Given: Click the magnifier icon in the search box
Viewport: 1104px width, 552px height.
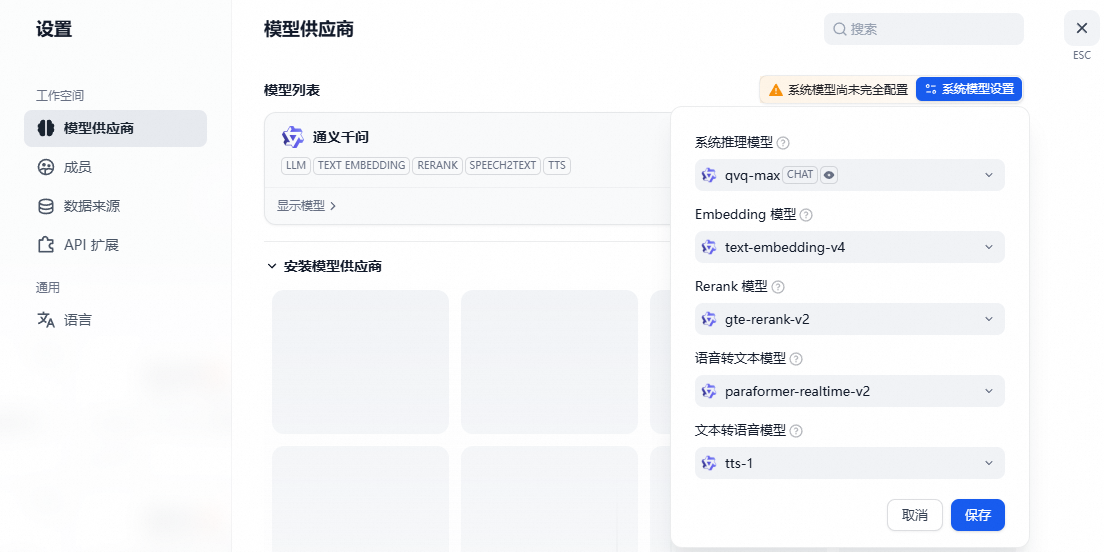Looking at the screenshot, I should click(x=839, y=29).
